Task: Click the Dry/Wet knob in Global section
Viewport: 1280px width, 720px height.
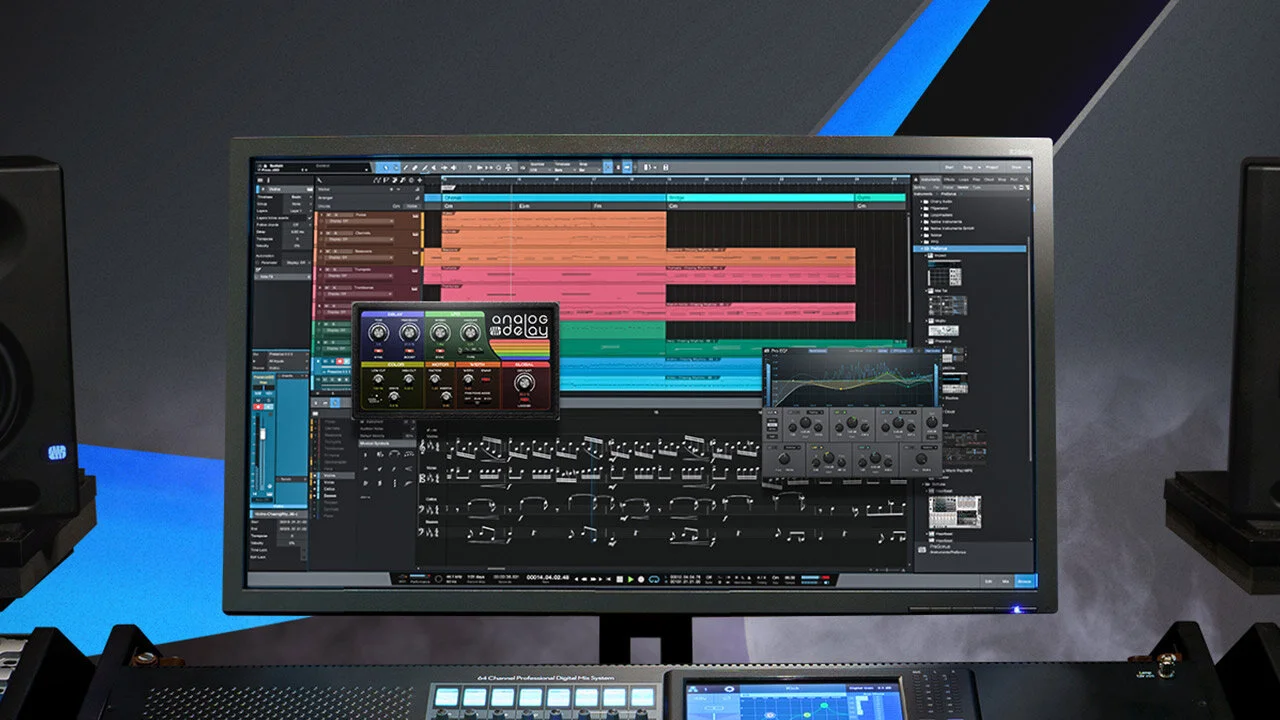Action: tap(524, 383)
